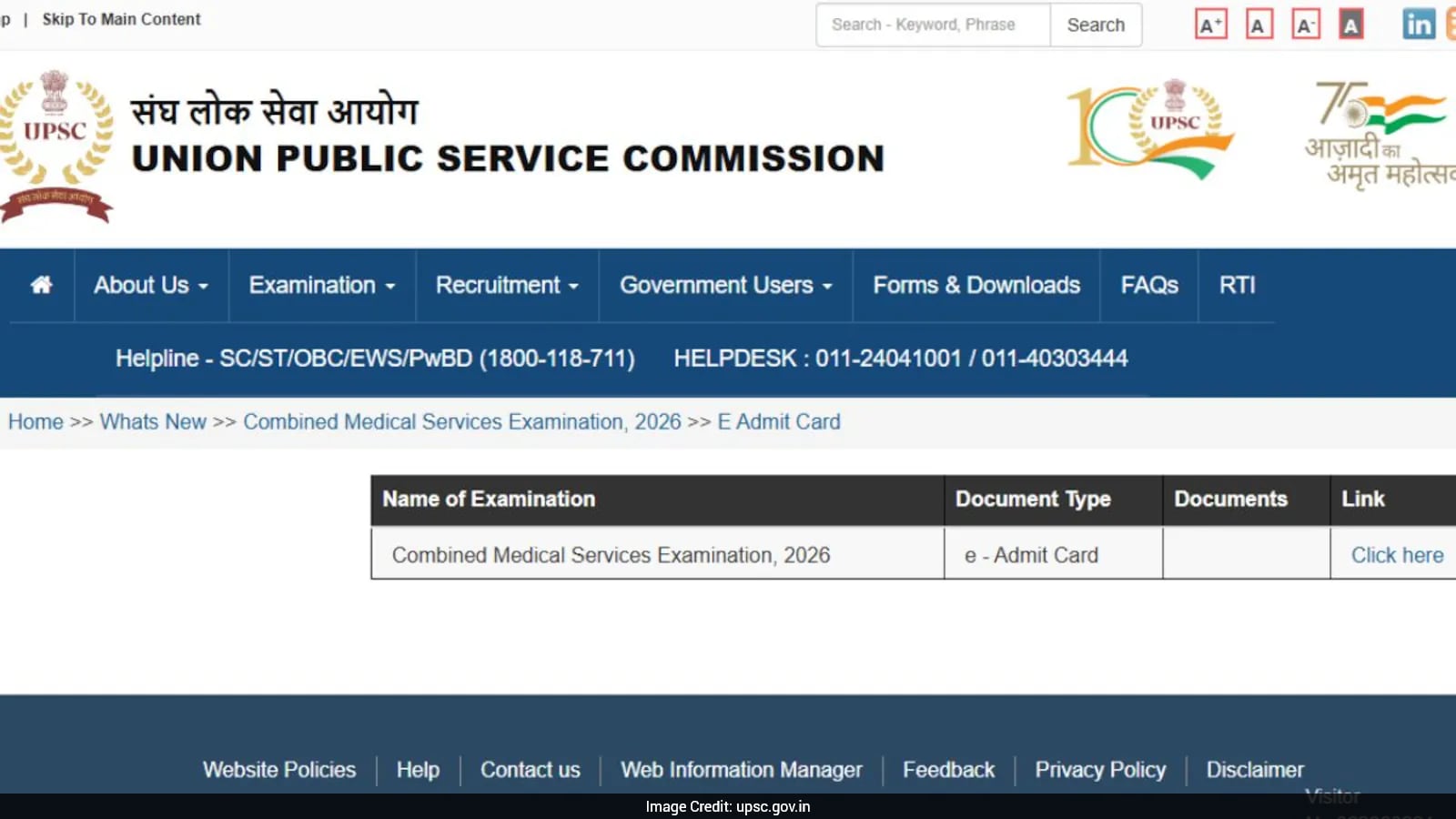The width and height of the screenshot is (1456, 819).
Task: Click the Search button
Action: click(1096, 25)
